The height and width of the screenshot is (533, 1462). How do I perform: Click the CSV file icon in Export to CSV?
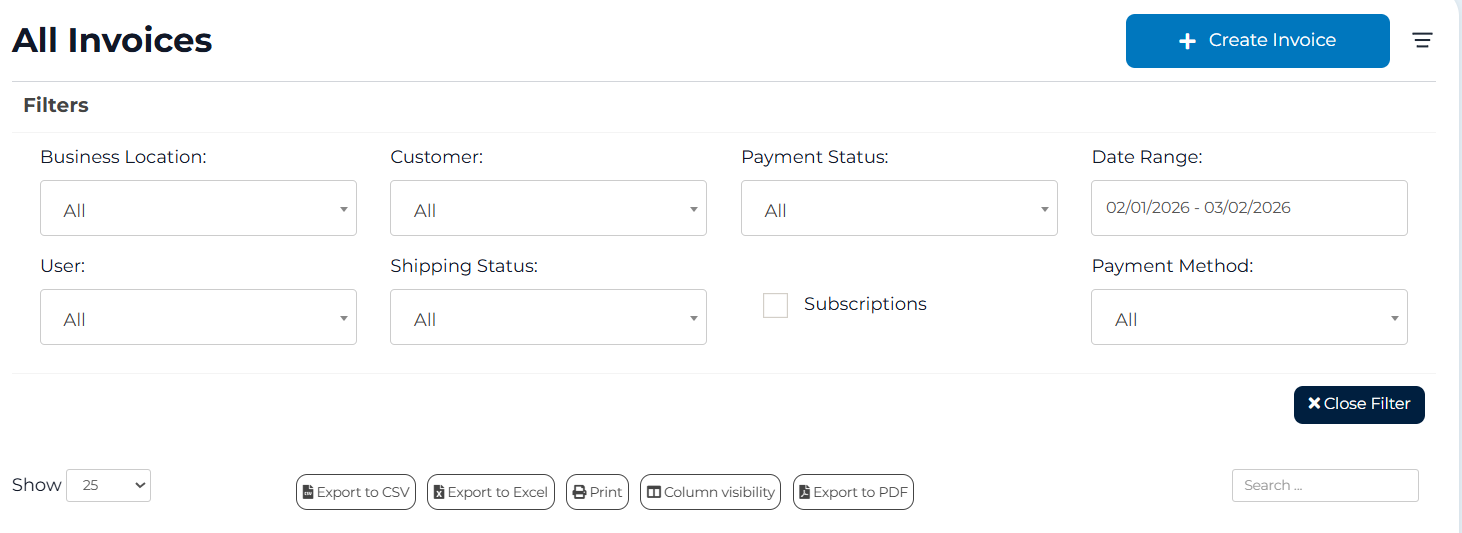308,492
